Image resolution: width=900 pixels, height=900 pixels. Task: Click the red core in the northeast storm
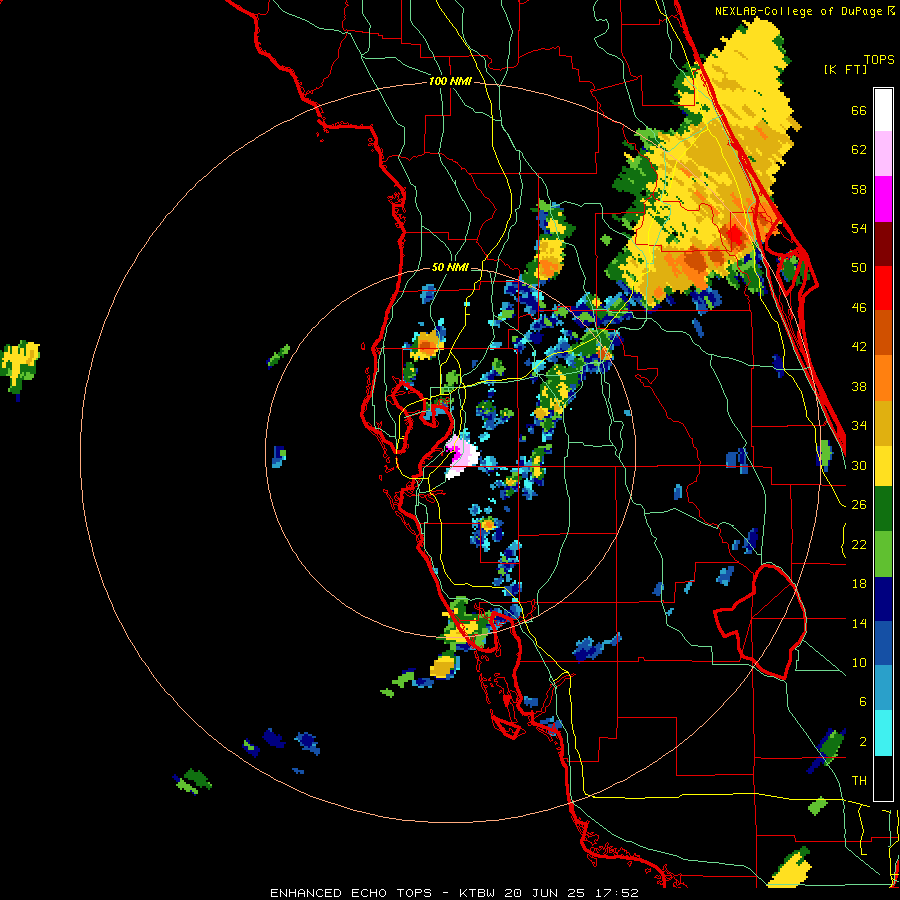(x=735, y=235)
